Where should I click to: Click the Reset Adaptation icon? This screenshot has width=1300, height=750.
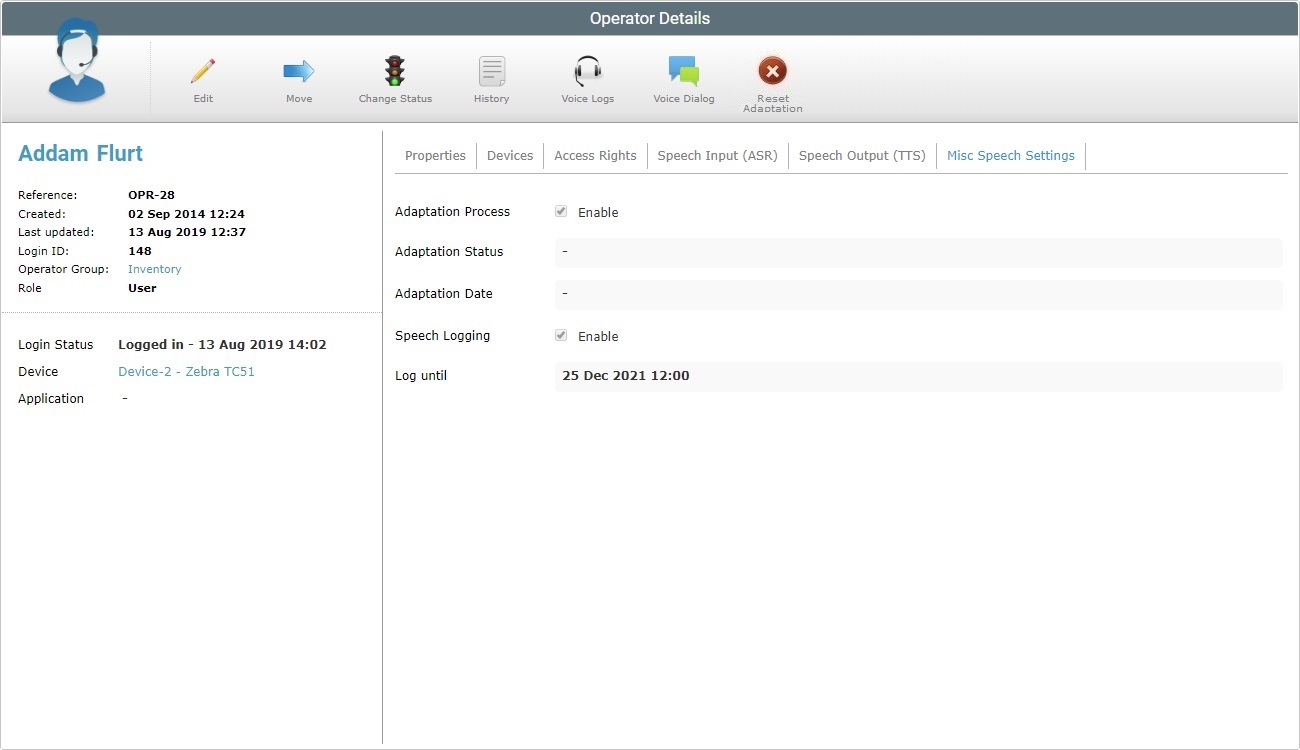pyautogui.click(x=772, y=72)
